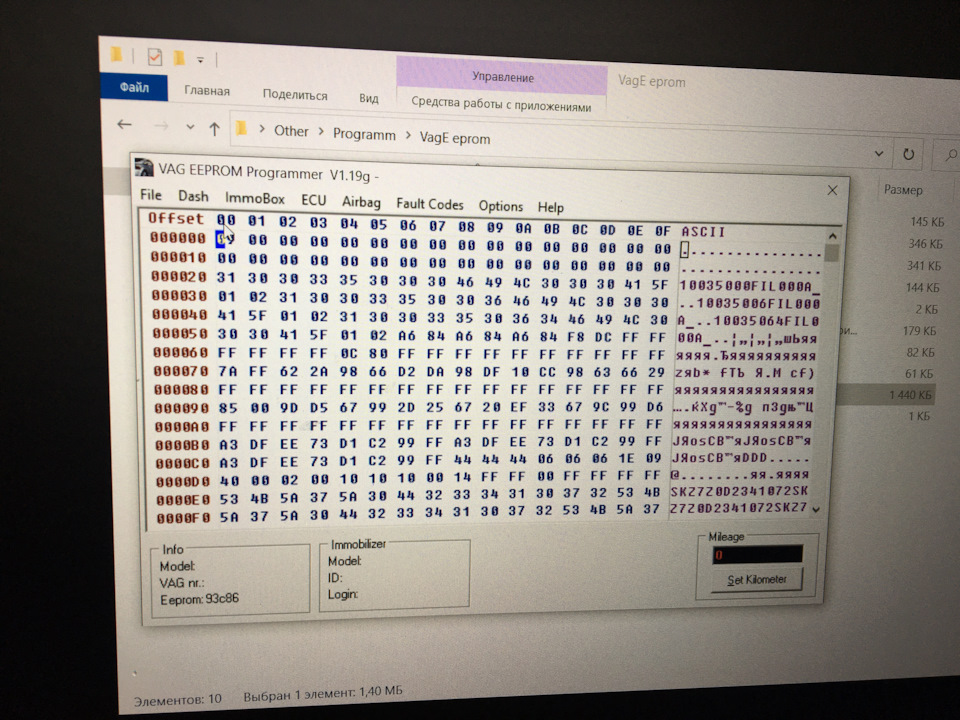Open the Поделиться ribbon tab
This screenshot has height=720, width=960.
pyautogui.click(x=294, y=94)
